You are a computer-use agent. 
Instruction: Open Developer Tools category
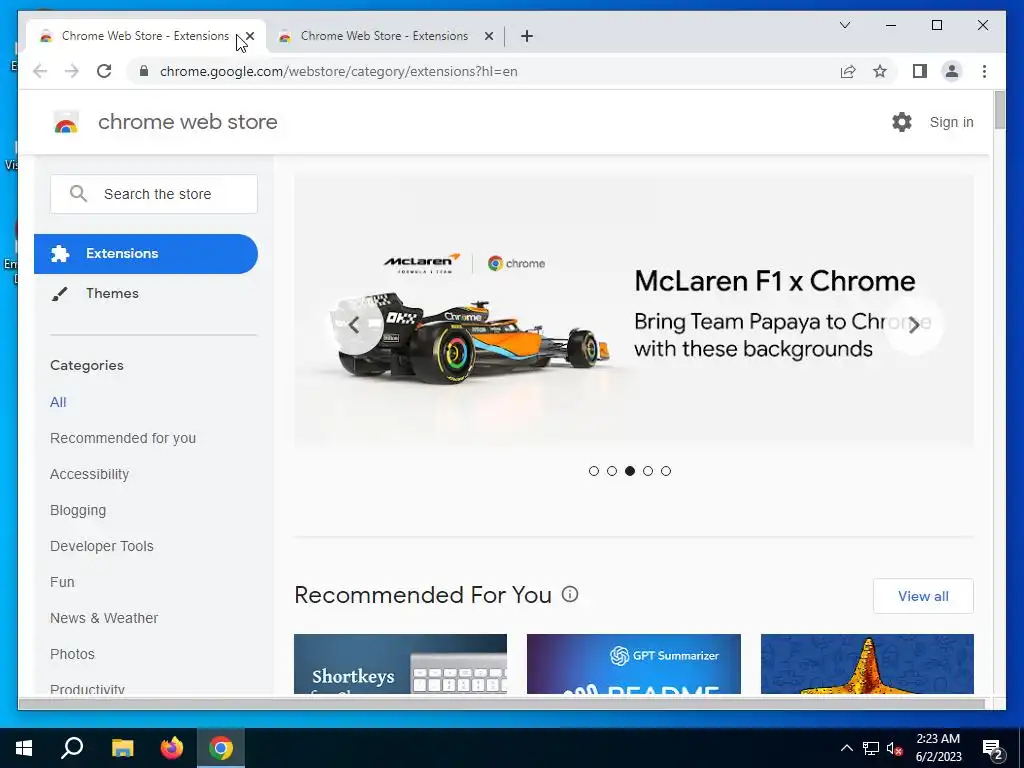[102, 546]
